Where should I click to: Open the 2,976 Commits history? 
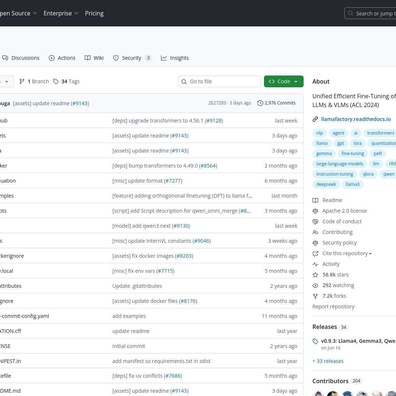(x=276, y=103)
